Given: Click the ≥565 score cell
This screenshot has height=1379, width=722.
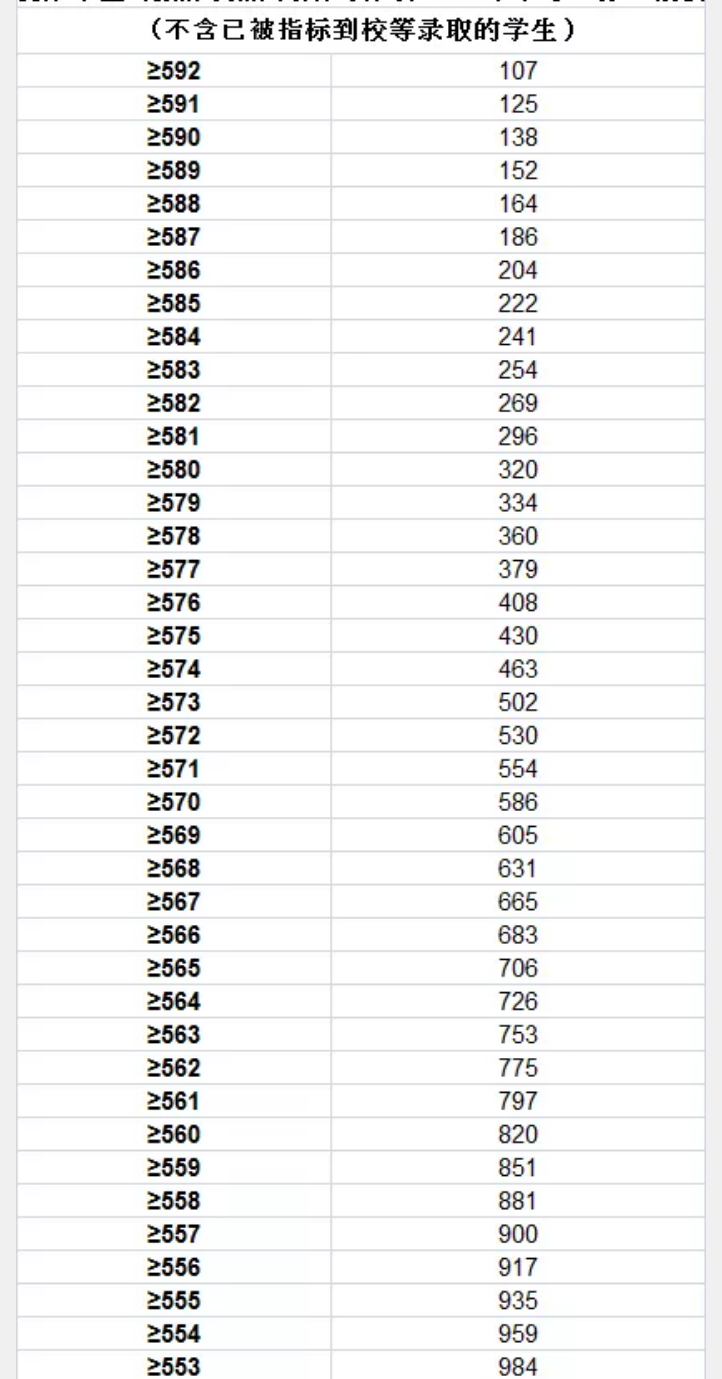Looking at the screenshot, I should pos(174,968).
